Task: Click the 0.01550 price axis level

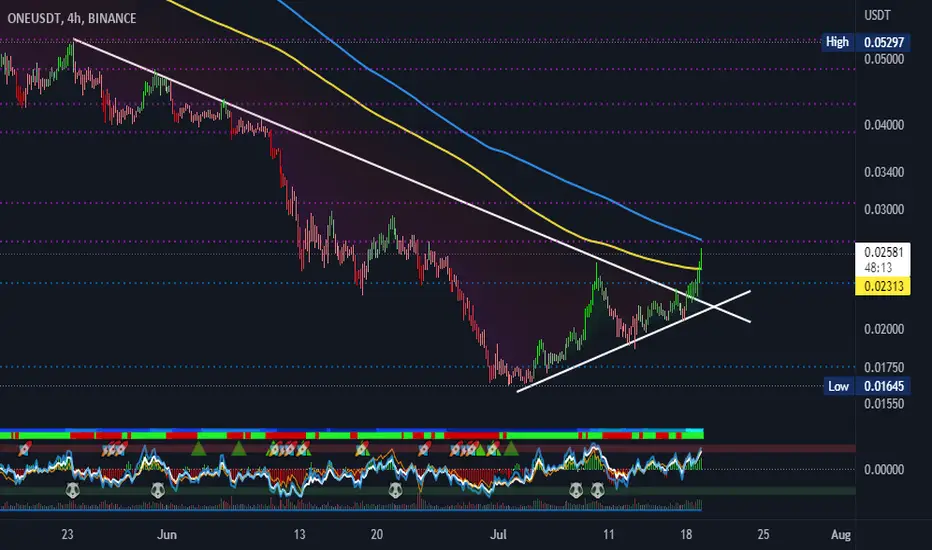Action: pyautogui.click(x=884, y=404)
